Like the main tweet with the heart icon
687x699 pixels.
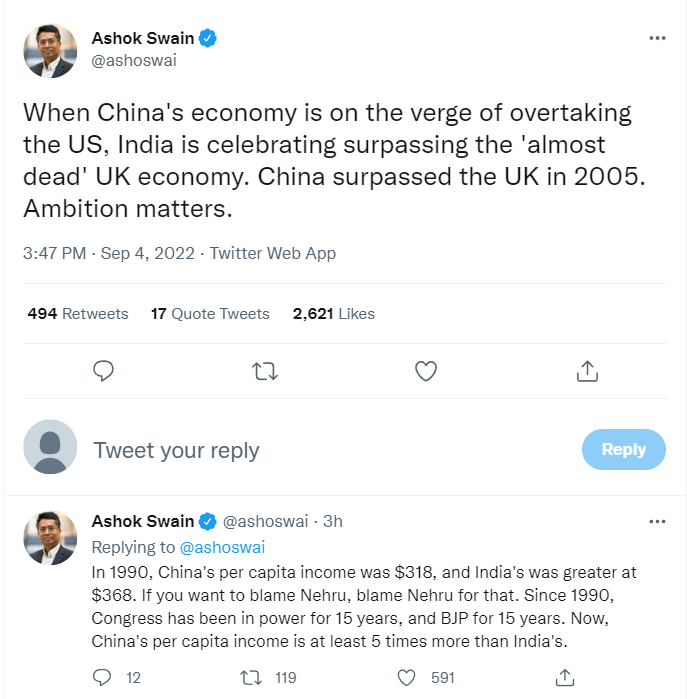coord(426,372)
